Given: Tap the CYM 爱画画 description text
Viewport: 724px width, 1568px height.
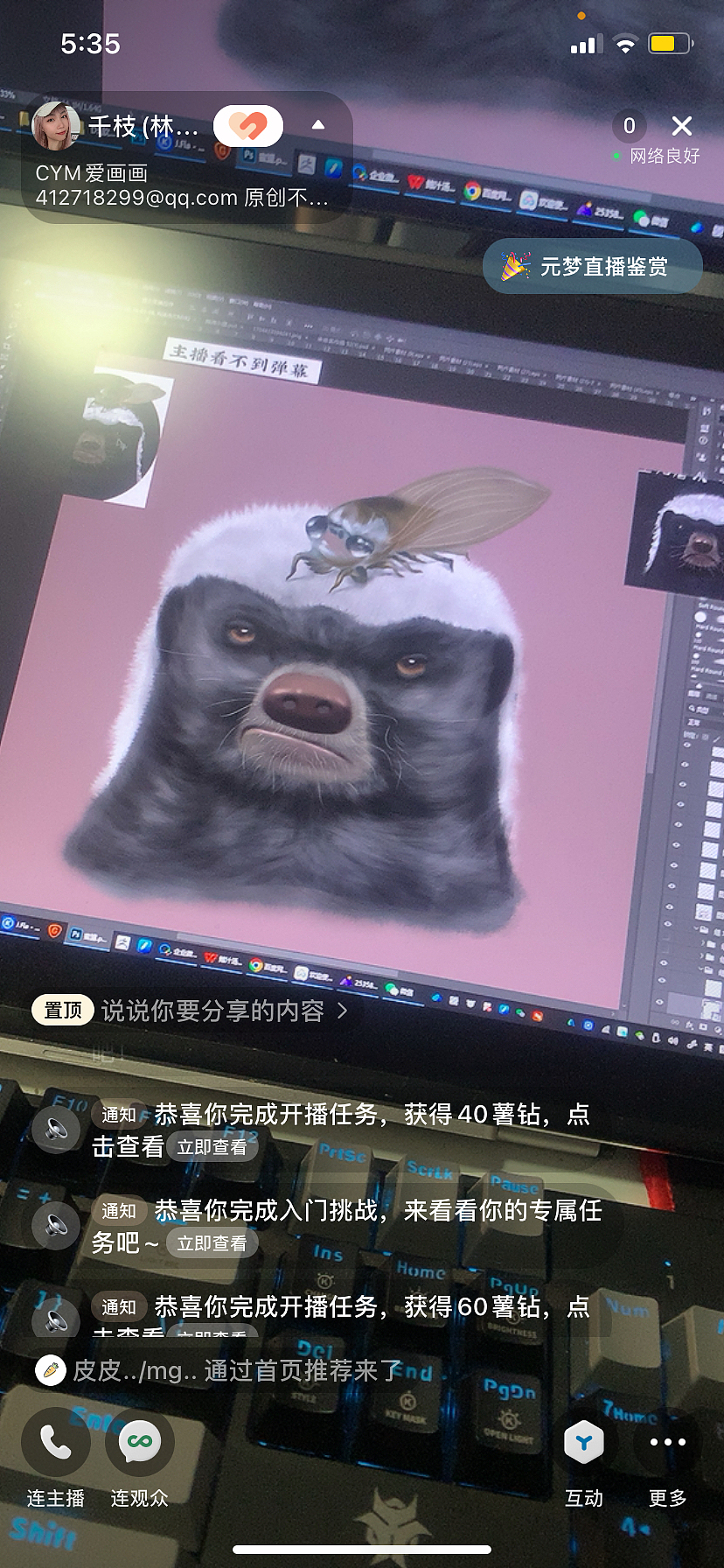Looking at the screenshot, I should (x=92, y=173).
